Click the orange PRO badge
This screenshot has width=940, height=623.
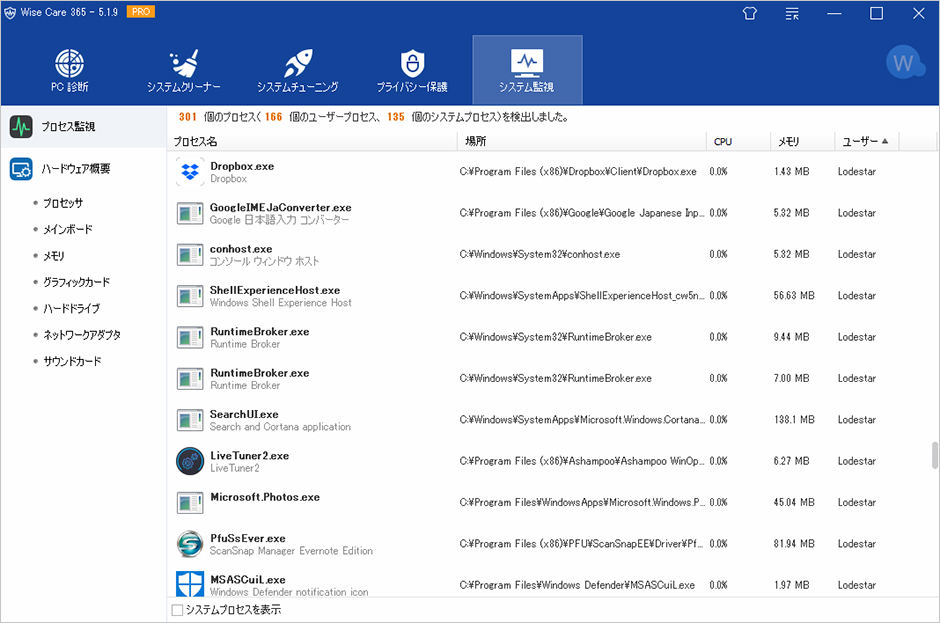pos(141,11)
